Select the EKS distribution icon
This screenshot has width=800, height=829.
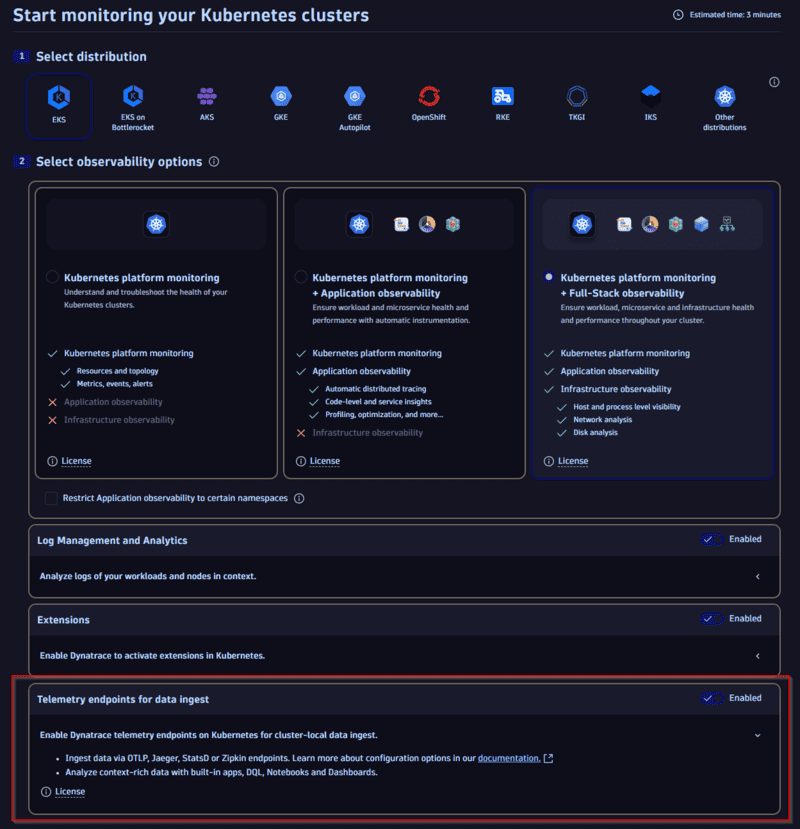58,99
